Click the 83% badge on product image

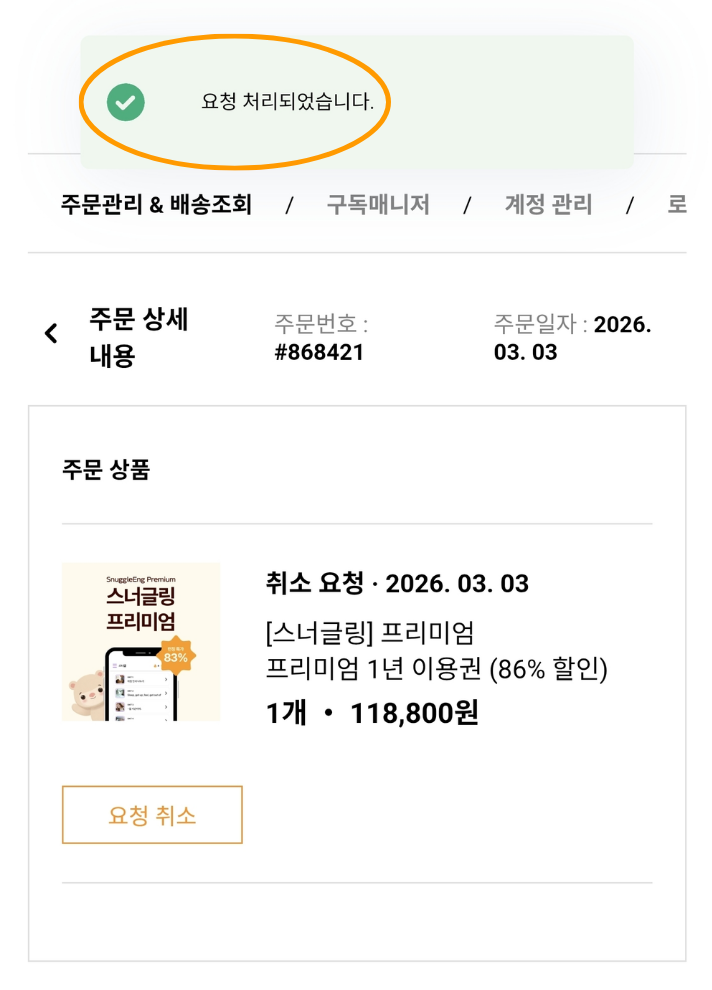click(176, 656)
